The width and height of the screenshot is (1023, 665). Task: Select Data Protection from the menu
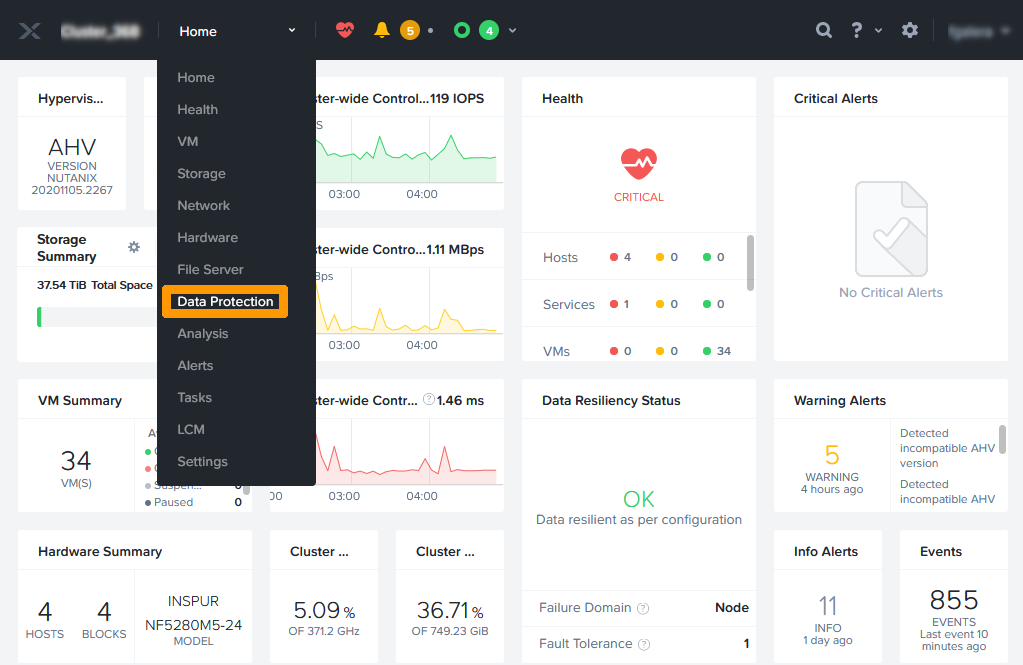click(x=225, y=302)
